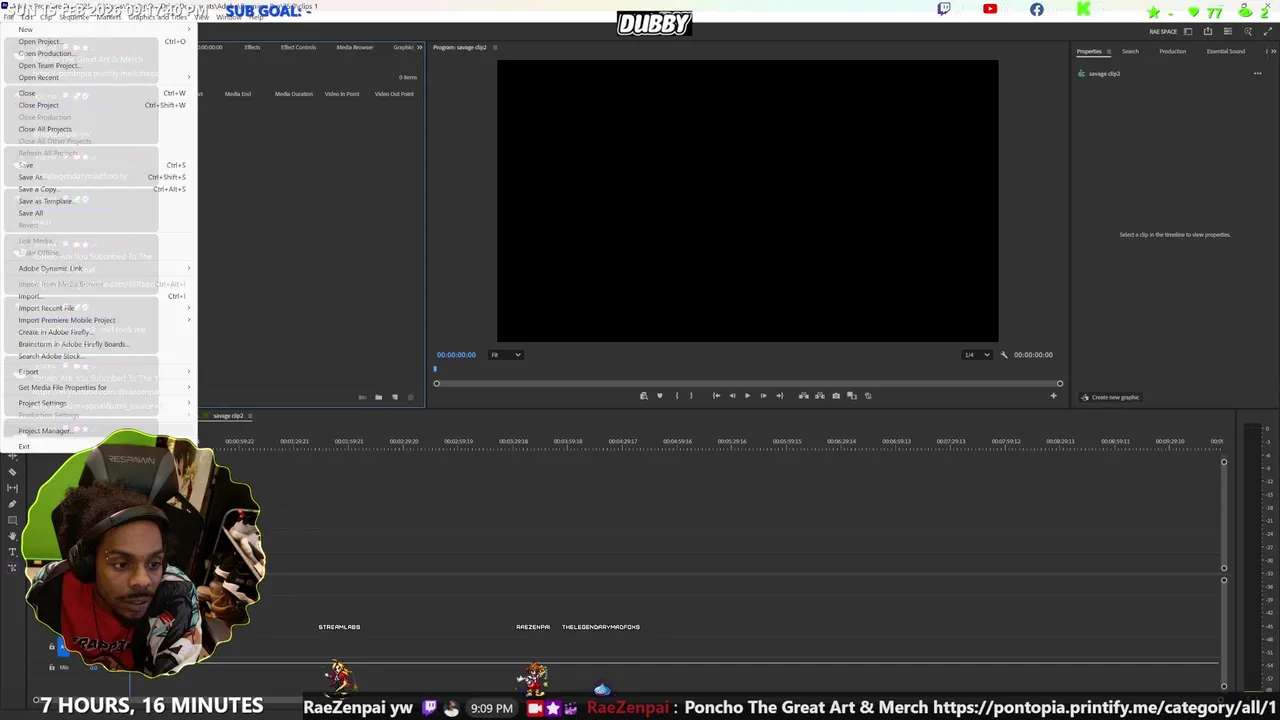
Task: Add a marker in Program monitor
Action: pos(659,396)
